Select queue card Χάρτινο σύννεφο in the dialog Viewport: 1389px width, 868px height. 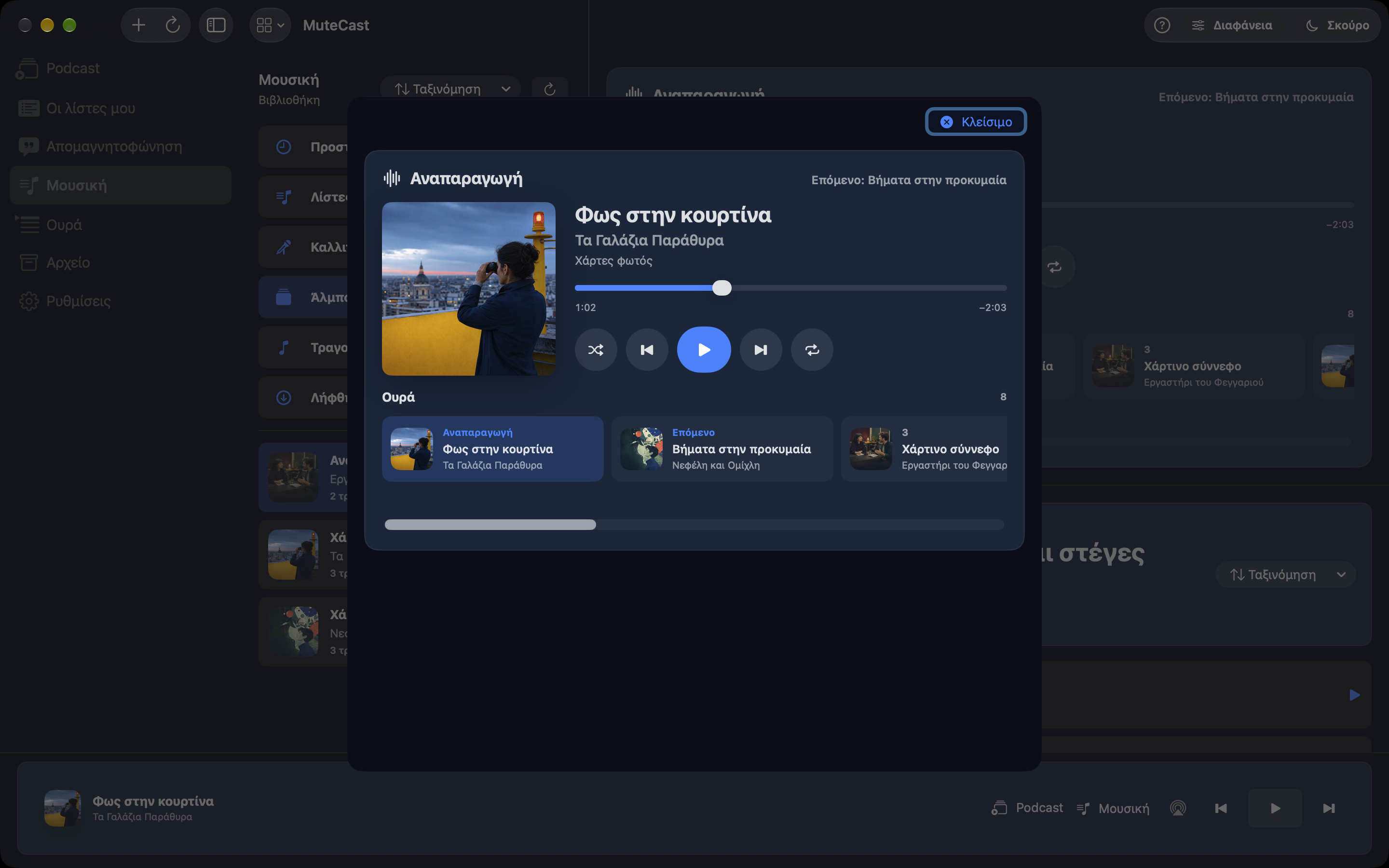[924, 449]
